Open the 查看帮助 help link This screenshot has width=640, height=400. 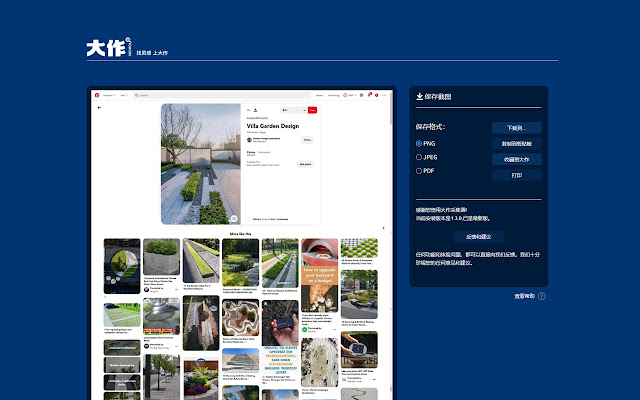(524, 296)
